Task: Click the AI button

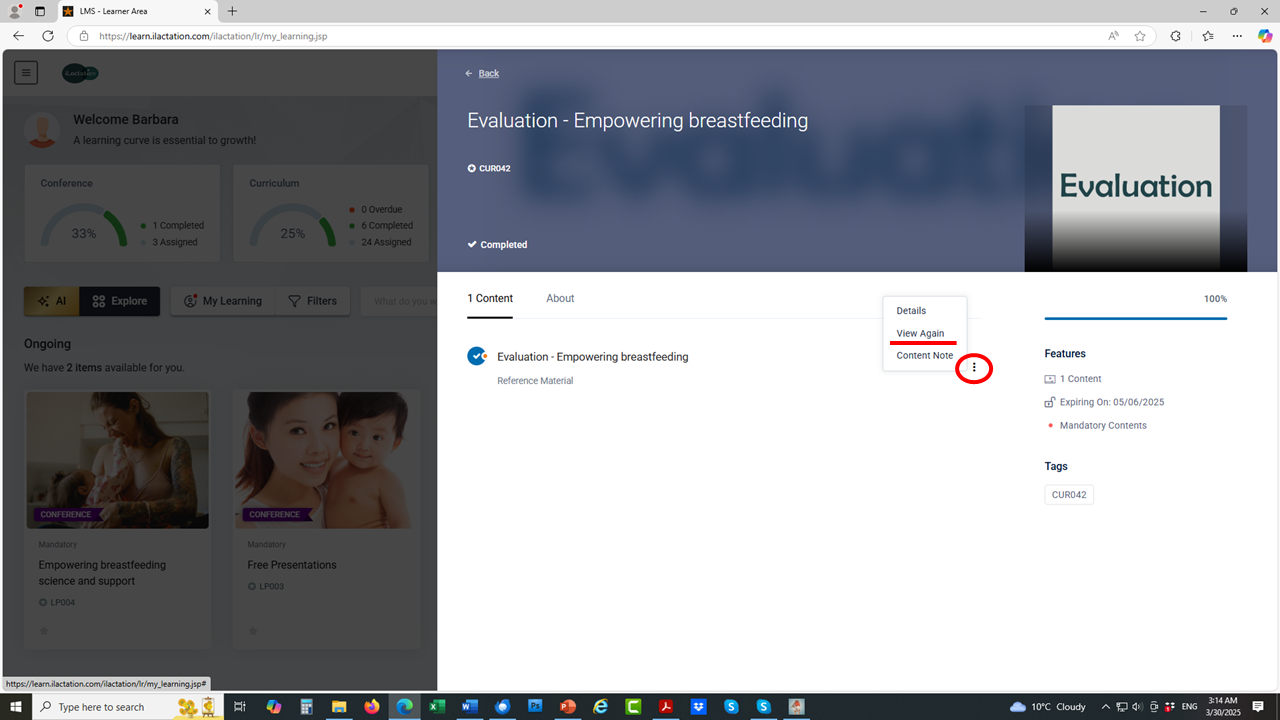Action: pyautogui.click(x=52, y=301)
